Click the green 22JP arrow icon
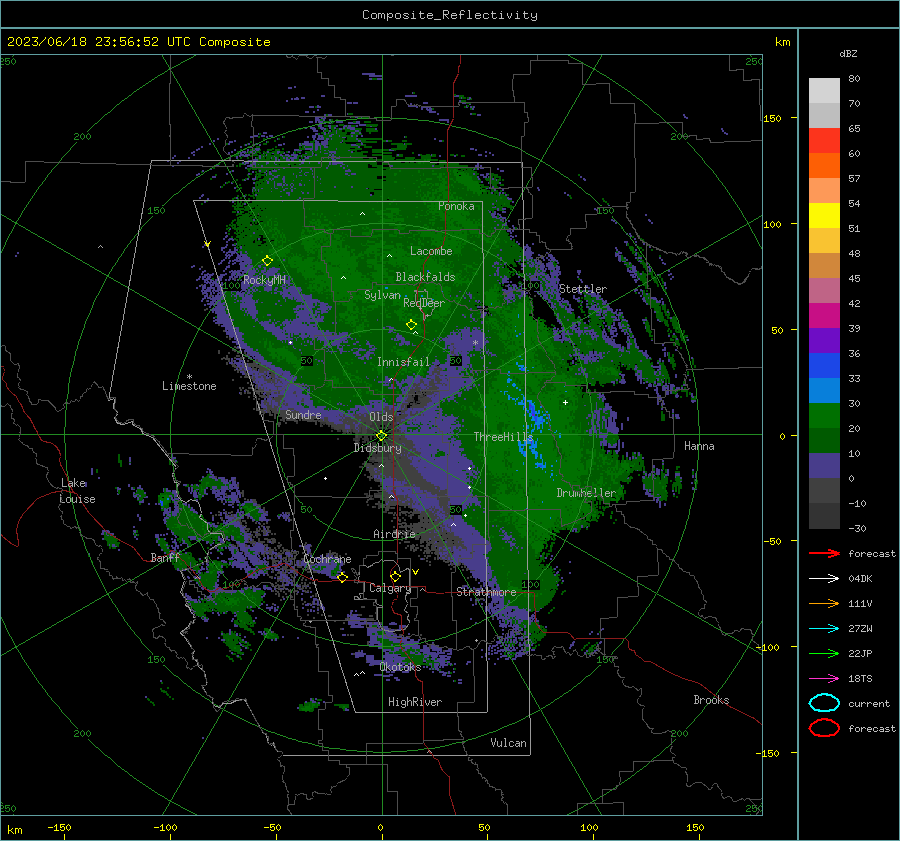This screenshot has height=841, width=900. tap(824, 653)
